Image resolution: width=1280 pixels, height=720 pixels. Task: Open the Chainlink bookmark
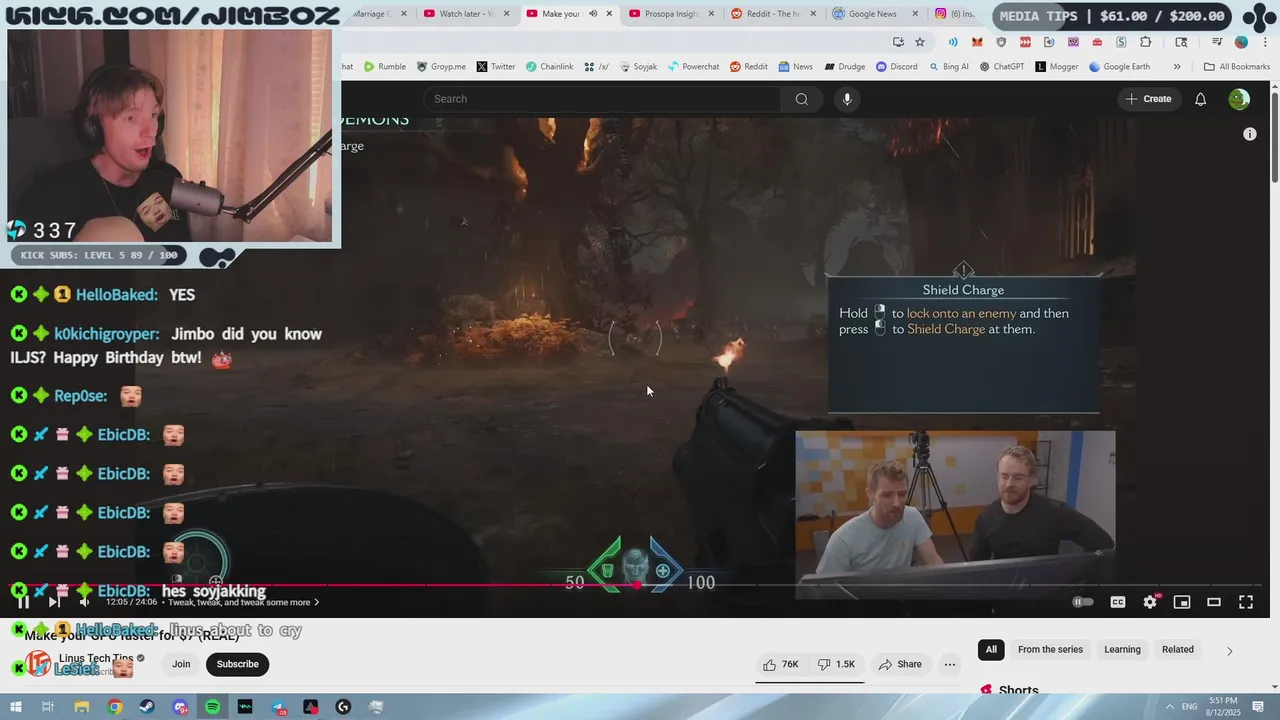(x=550, y=67)
